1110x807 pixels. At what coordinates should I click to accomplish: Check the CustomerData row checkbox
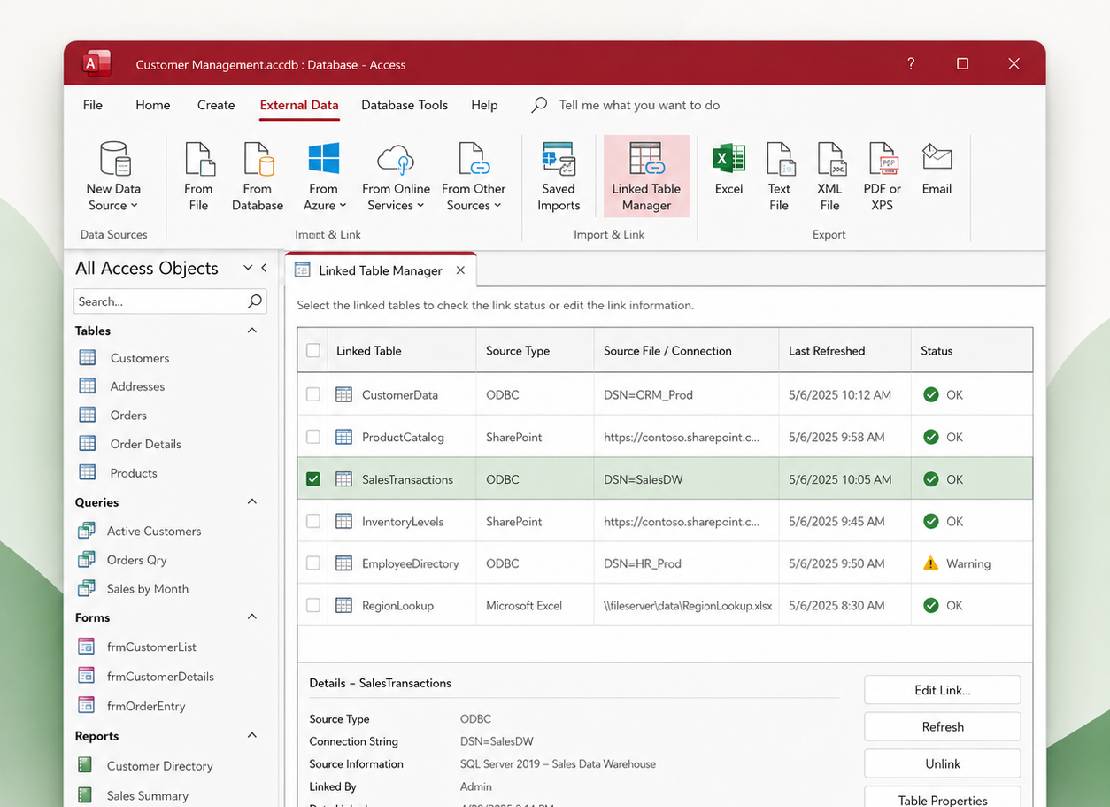pyautogui.click(x=313, y=394)
